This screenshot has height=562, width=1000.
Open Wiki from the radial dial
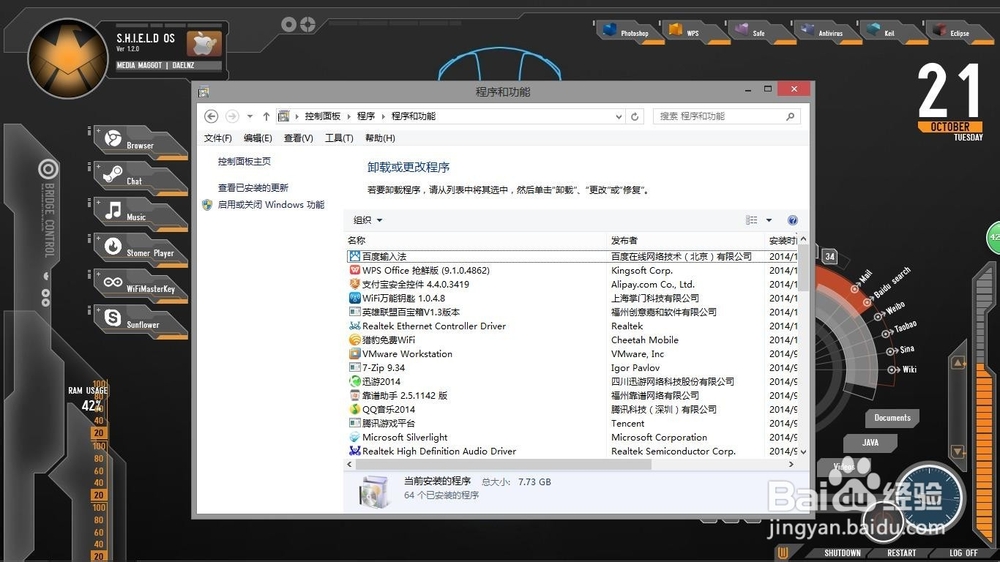pos(902,369)
